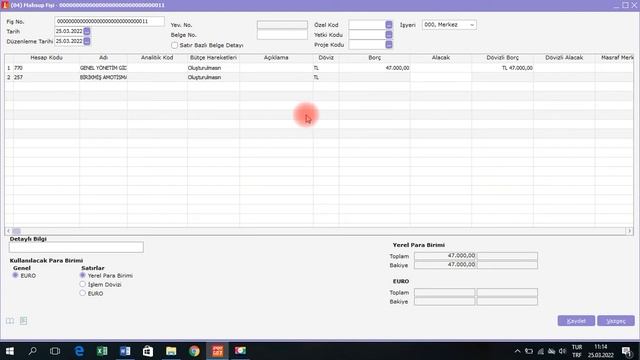The image size is (640, 360).
Task: Open the Proje Kodu lookup button
Action: point(389,44)
